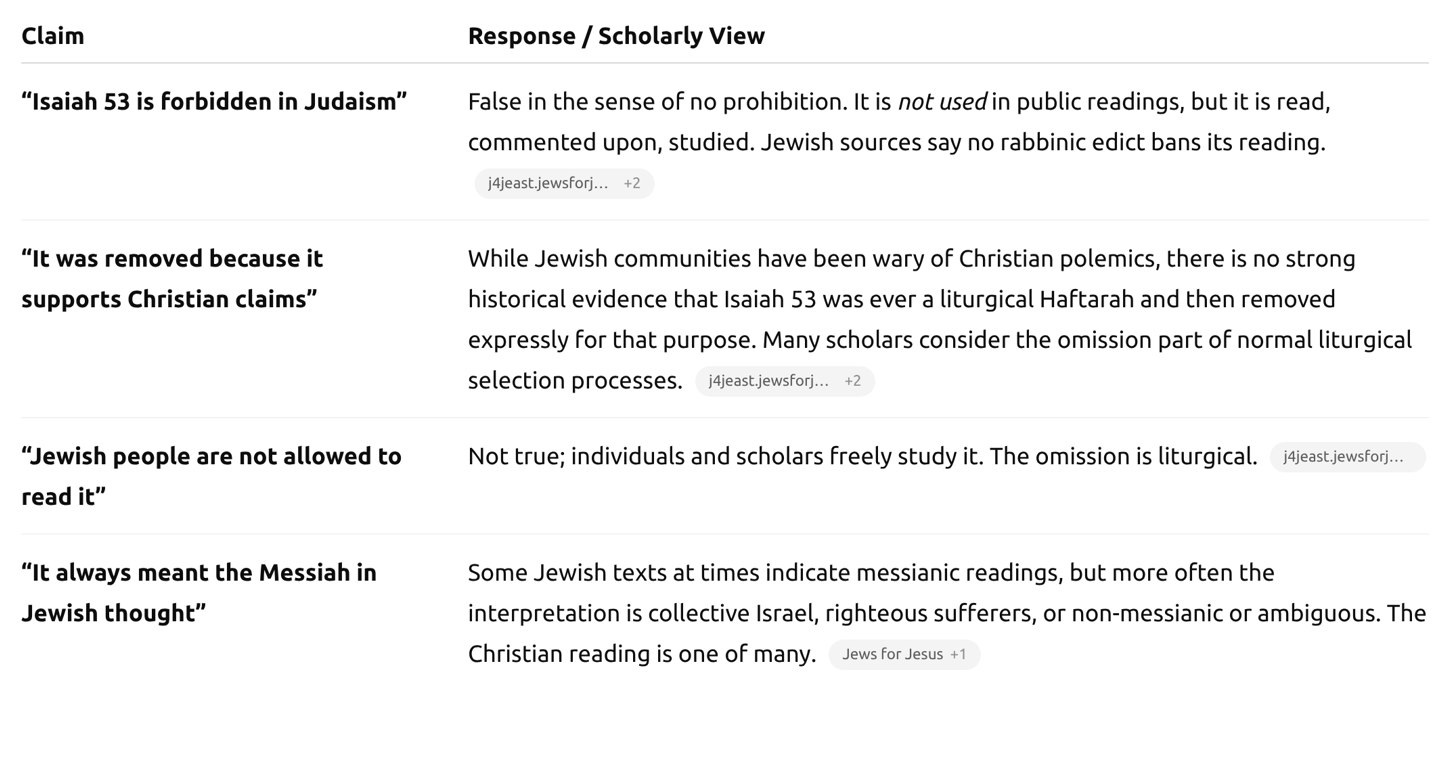
Task: Open the j4jeast citation after 'selection processes.'
Action: [785, 381]
